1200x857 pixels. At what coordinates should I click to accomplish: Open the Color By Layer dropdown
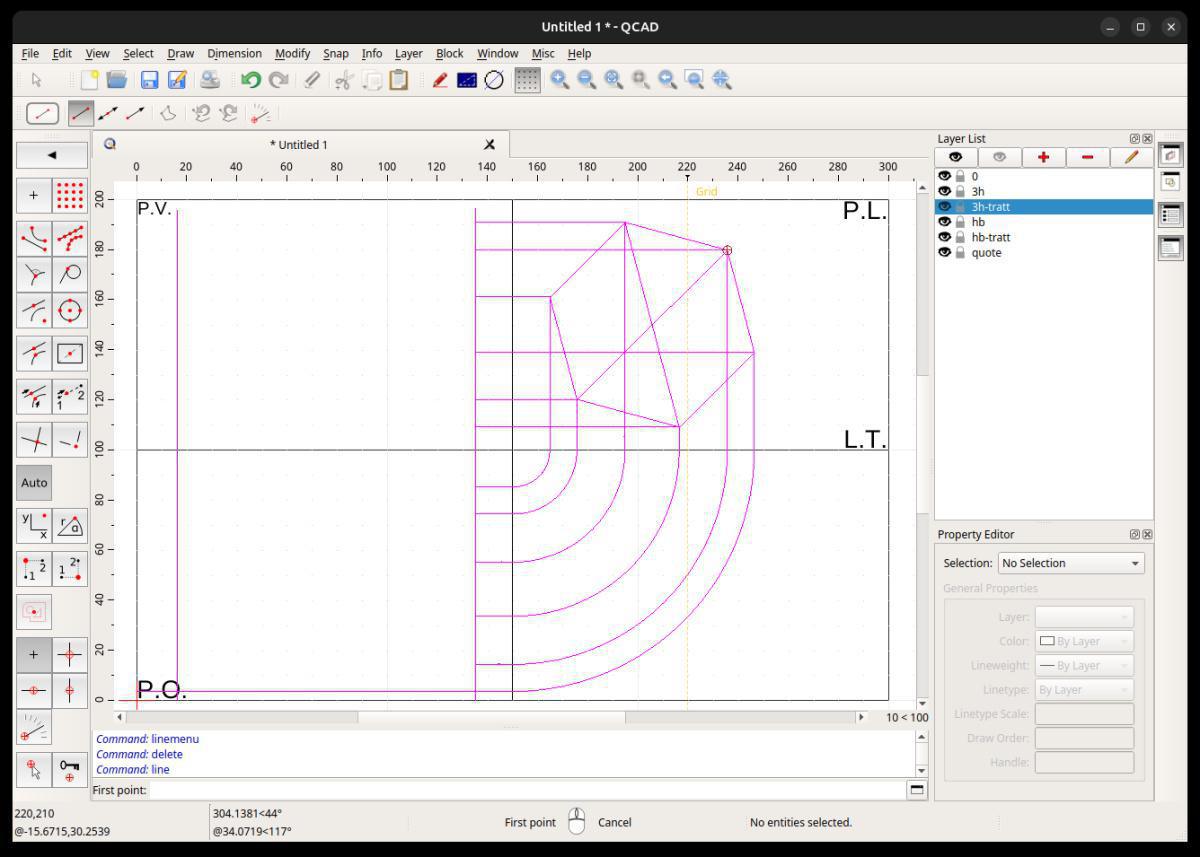pos(1084,641)
